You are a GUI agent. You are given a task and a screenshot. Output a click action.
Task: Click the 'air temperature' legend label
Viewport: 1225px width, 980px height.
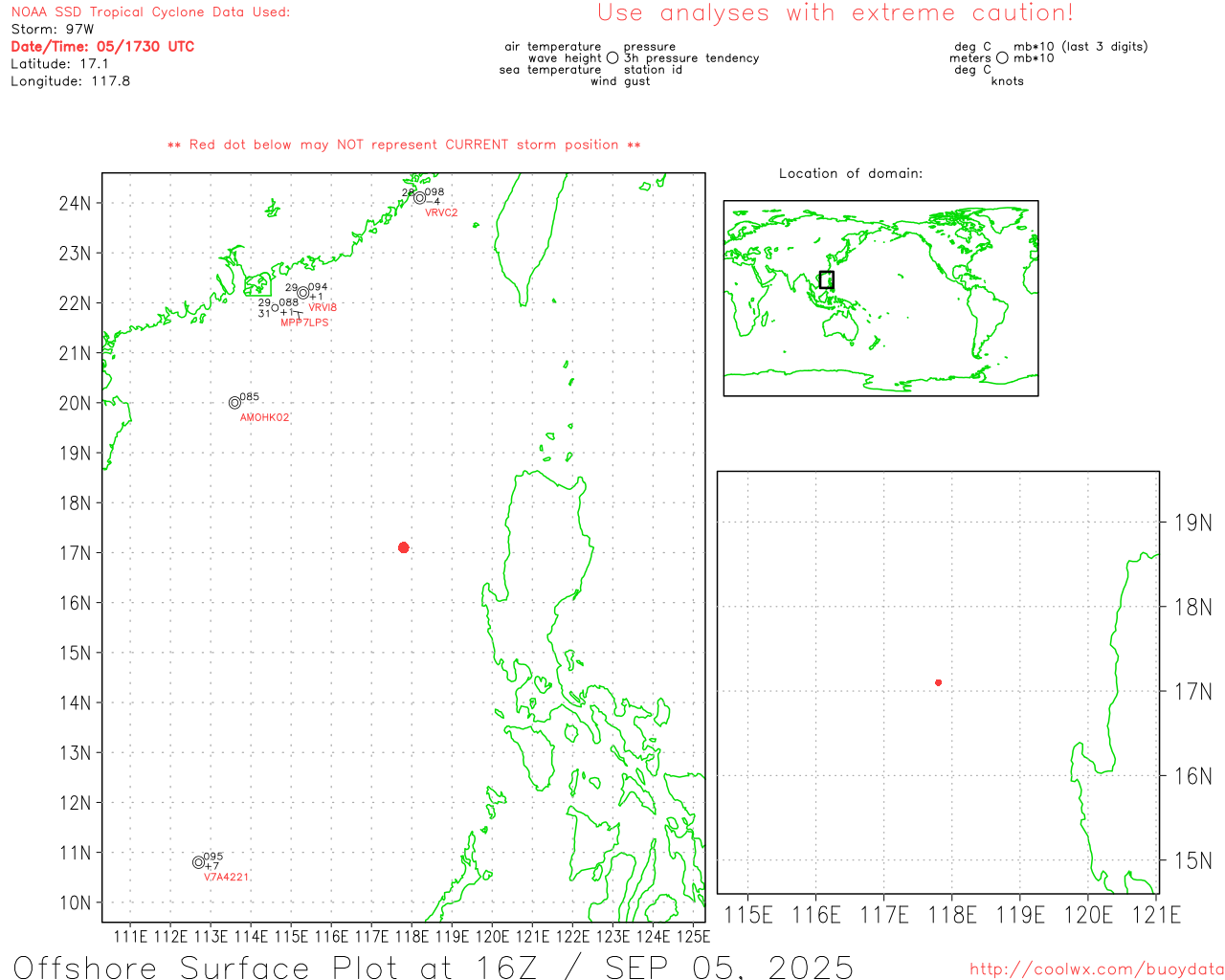tap(553, 47)
